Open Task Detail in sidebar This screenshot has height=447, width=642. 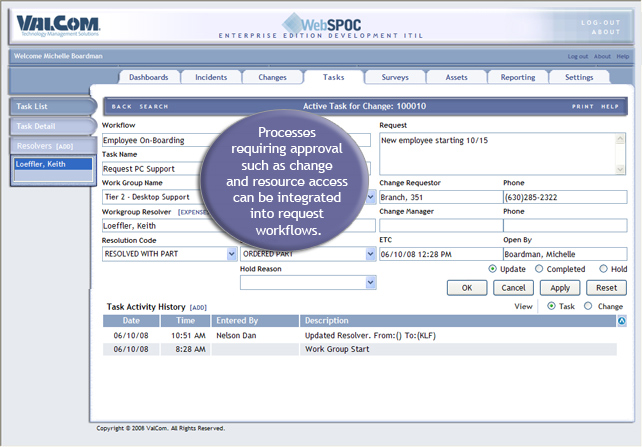(52, 126)
